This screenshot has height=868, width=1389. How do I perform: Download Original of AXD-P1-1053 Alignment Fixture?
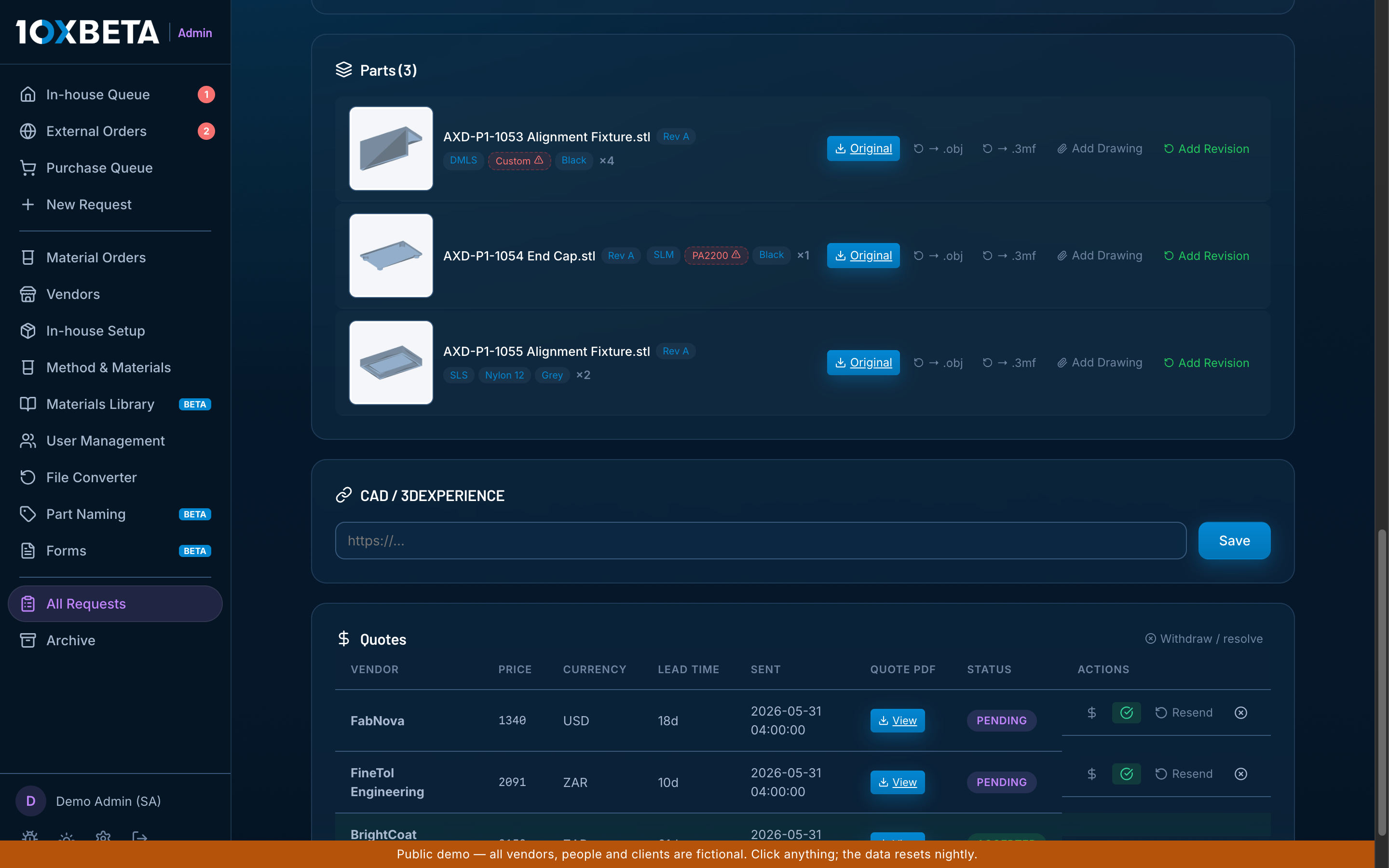(x=863, y=149)
